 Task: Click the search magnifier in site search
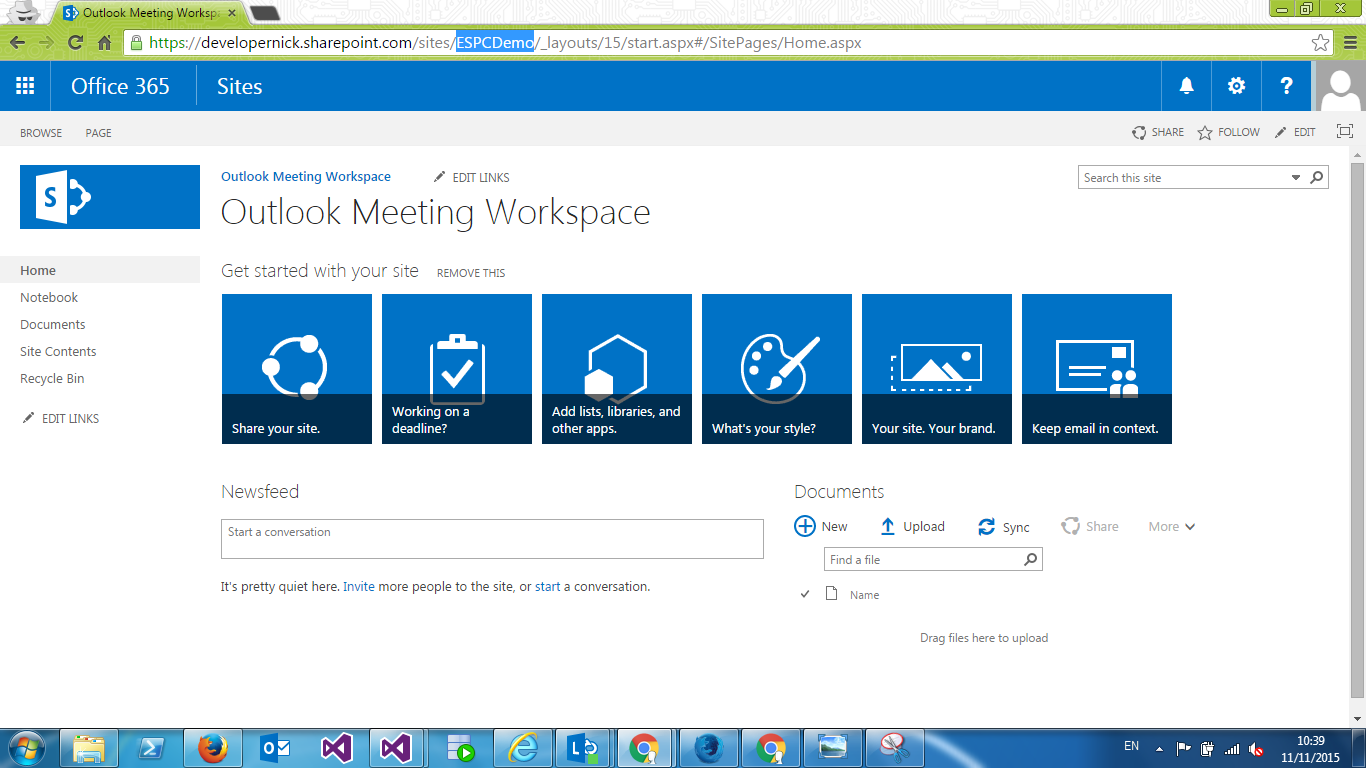coord(1317,177)
